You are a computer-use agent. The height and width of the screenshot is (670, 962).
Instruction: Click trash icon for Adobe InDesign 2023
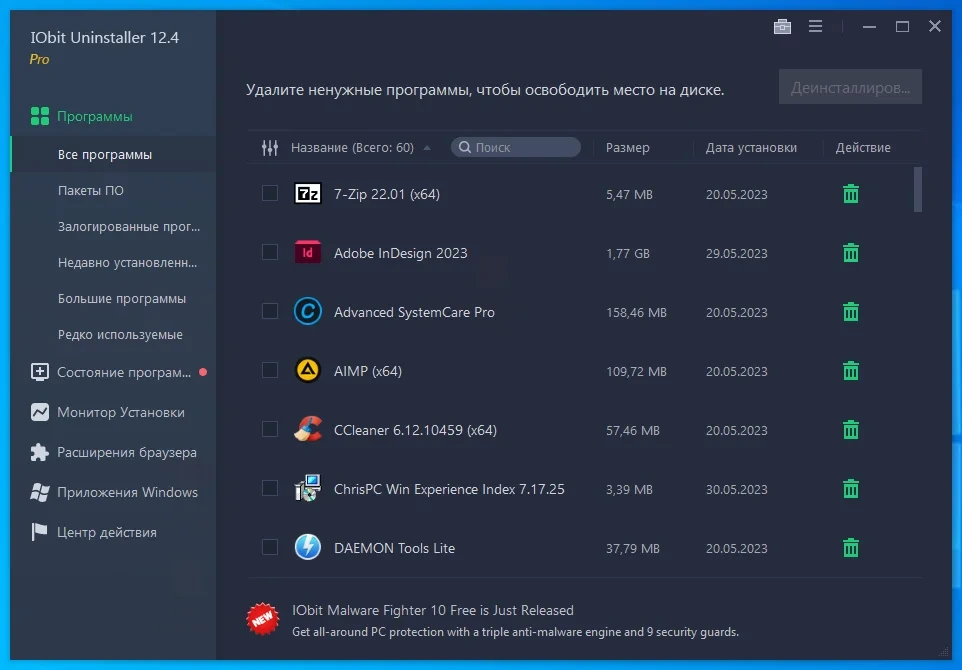850,253
